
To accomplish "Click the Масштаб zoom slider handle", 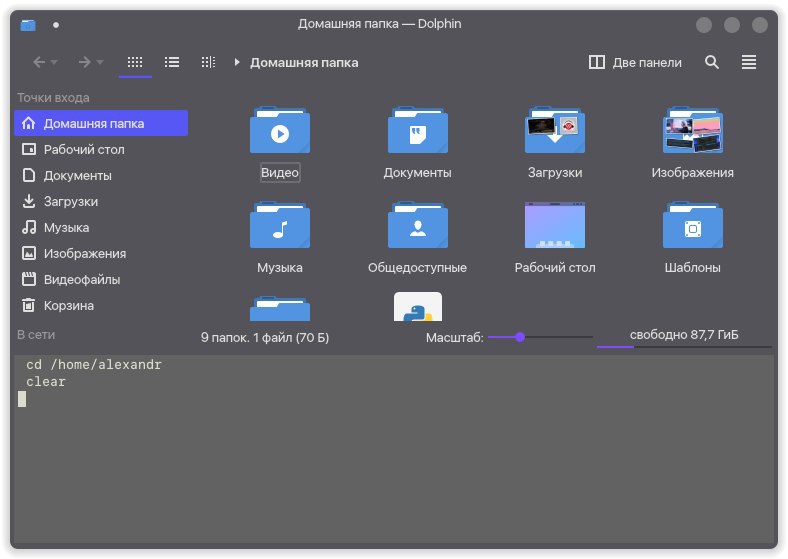I will click(x=520, y=337).
